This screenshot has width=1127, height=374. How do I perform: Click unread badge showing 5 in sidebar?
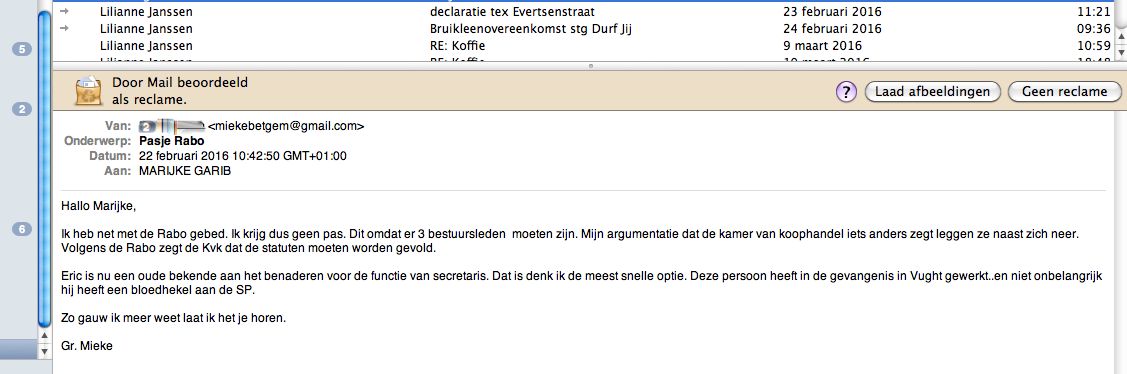(22, 50)
